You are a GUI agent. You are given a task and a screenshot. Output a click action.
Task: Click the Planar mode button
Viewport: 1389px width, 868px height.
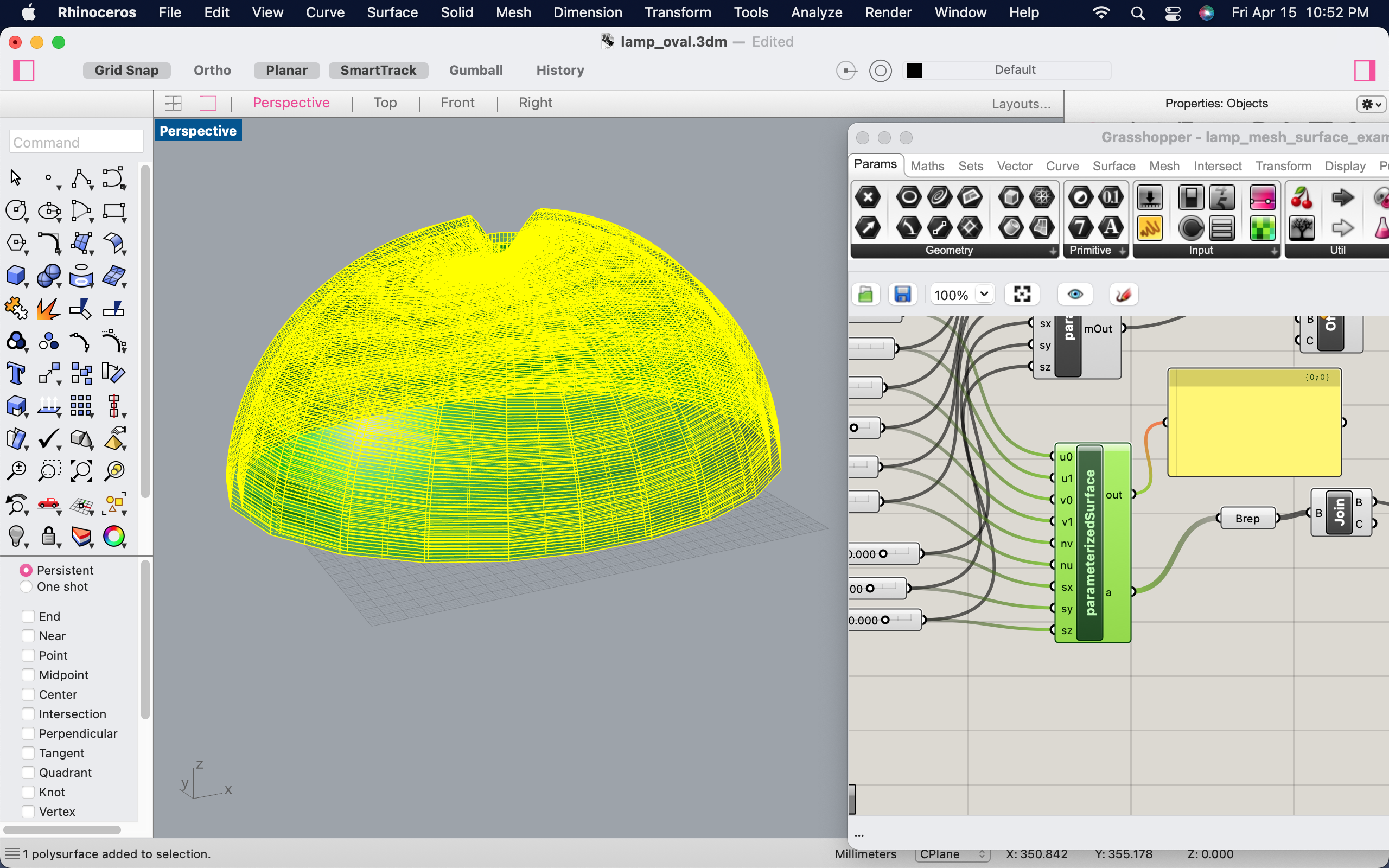pyautogui.click(x=287, y=70)
